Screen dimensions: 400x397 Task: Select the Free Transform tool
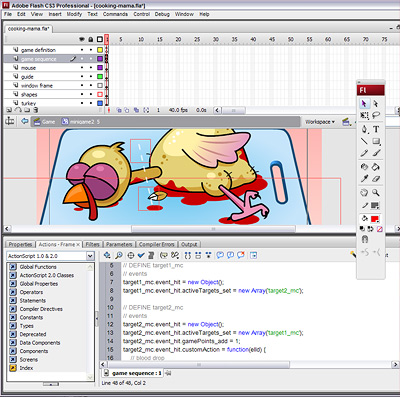point(364,115)
